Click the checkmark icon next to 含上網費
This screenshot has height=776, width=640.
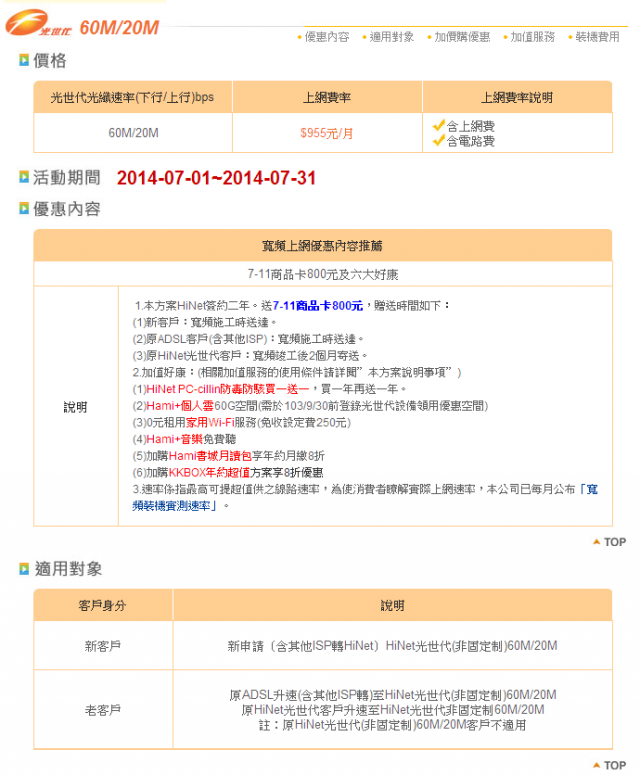[x=439, y=125]
